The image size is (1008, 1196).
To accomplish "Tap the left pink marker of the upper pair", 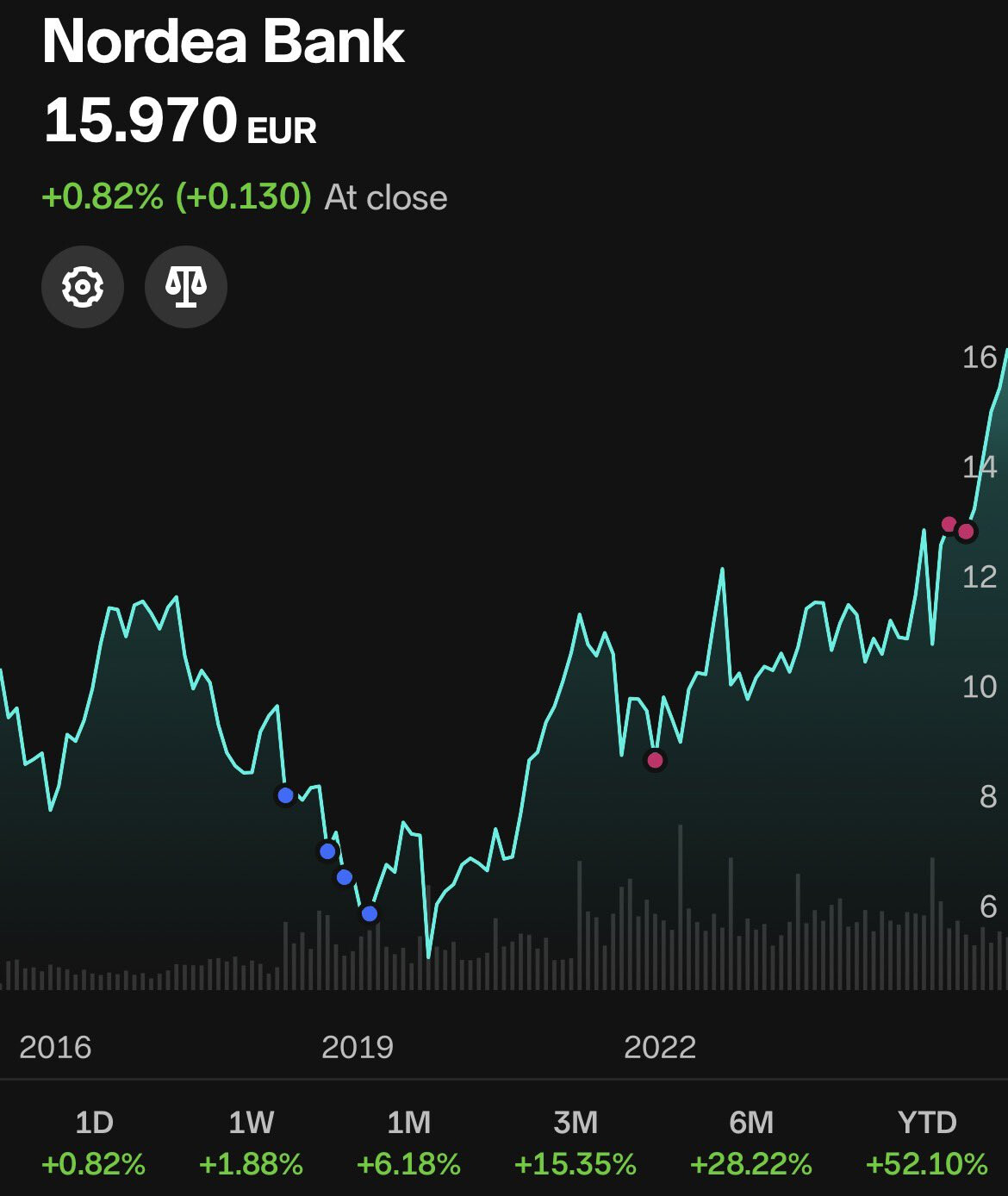I will tap(949, 524).
